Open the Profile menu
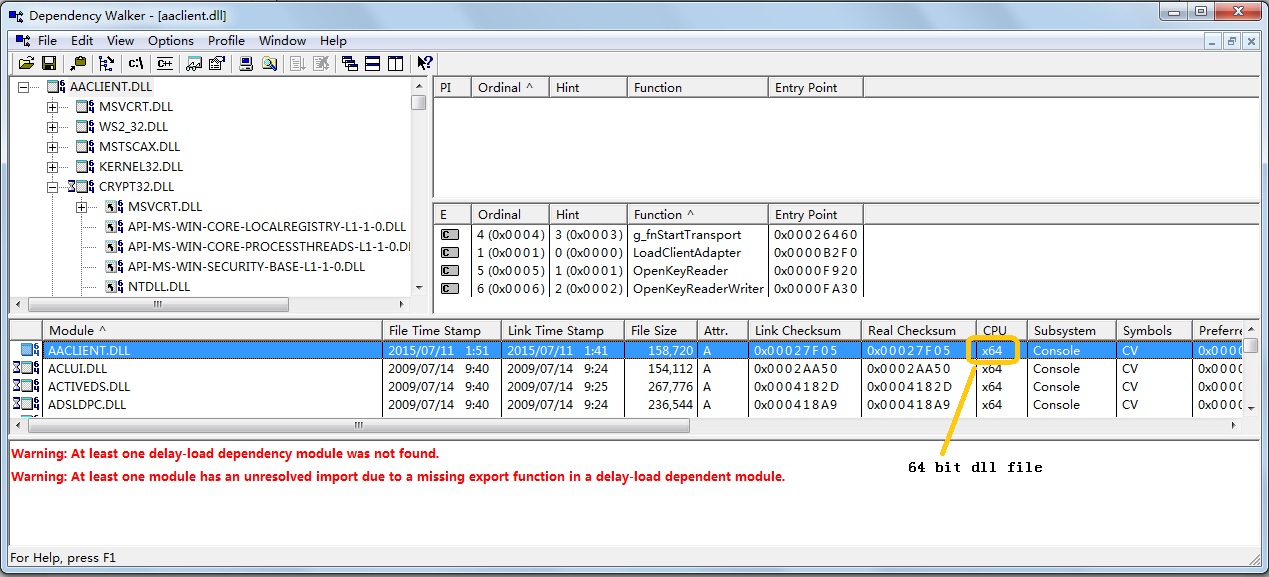 (227, 41)
